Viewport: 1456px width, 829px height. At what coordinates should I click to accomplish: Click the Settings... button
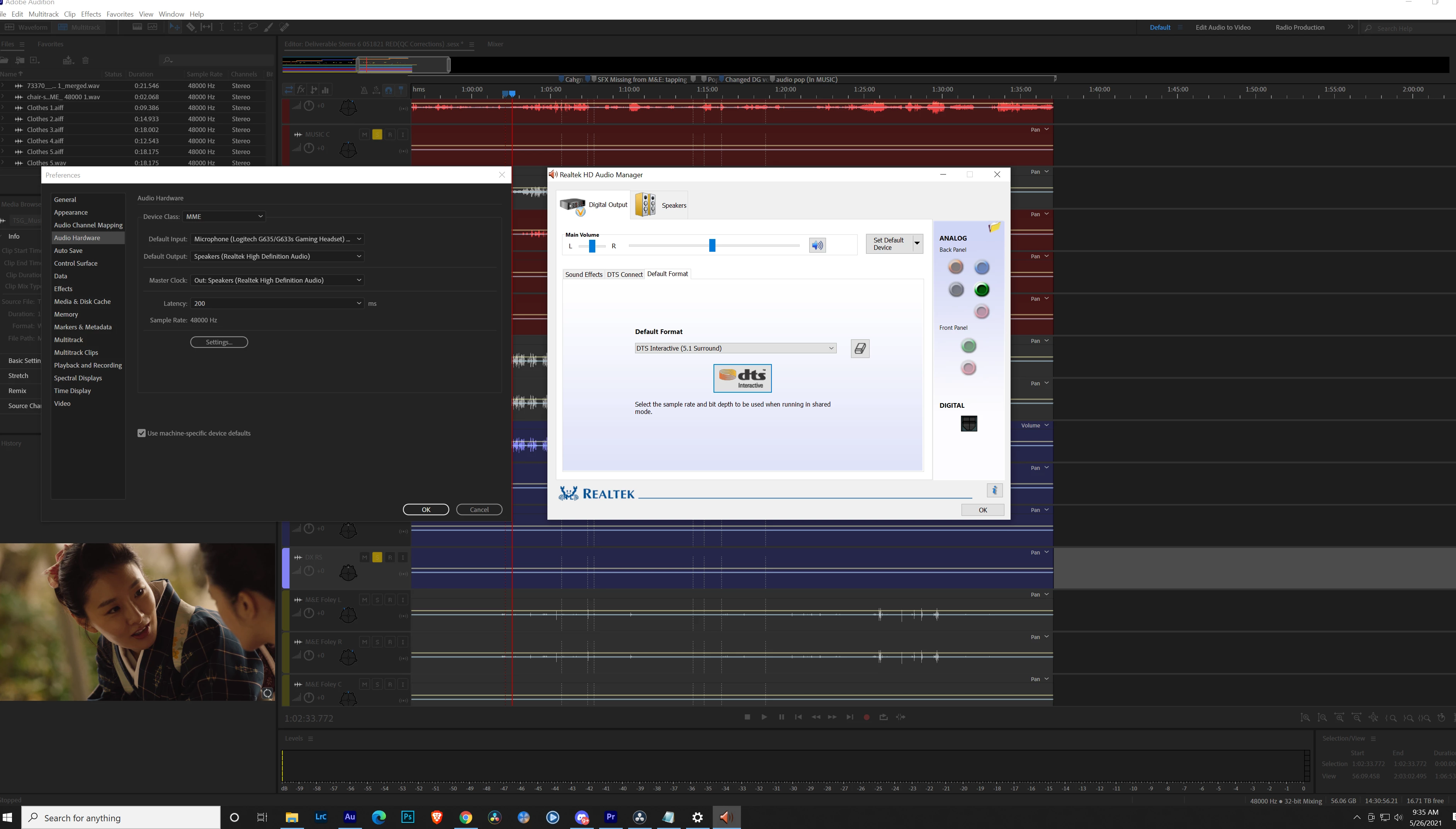click(219, 342)
